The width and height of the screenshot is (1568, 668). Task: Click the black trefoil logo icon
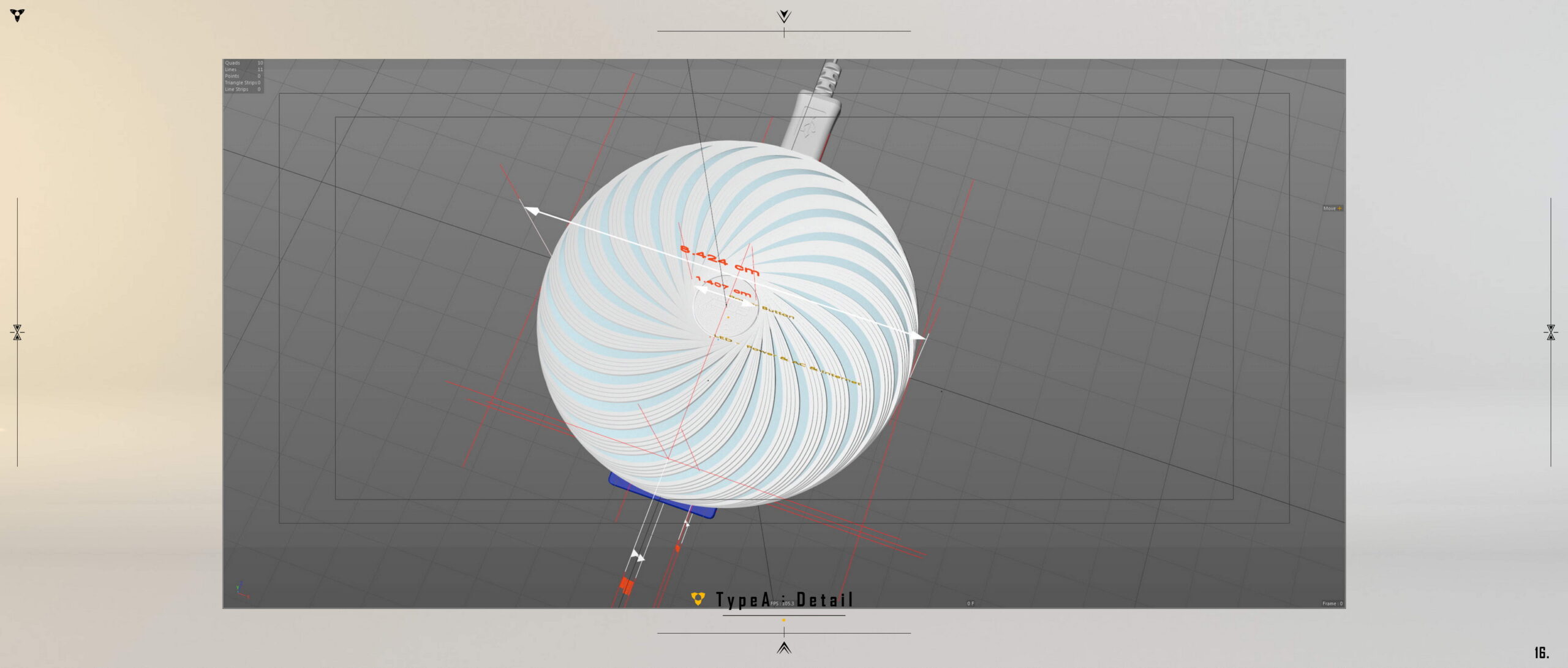[18, 15]
